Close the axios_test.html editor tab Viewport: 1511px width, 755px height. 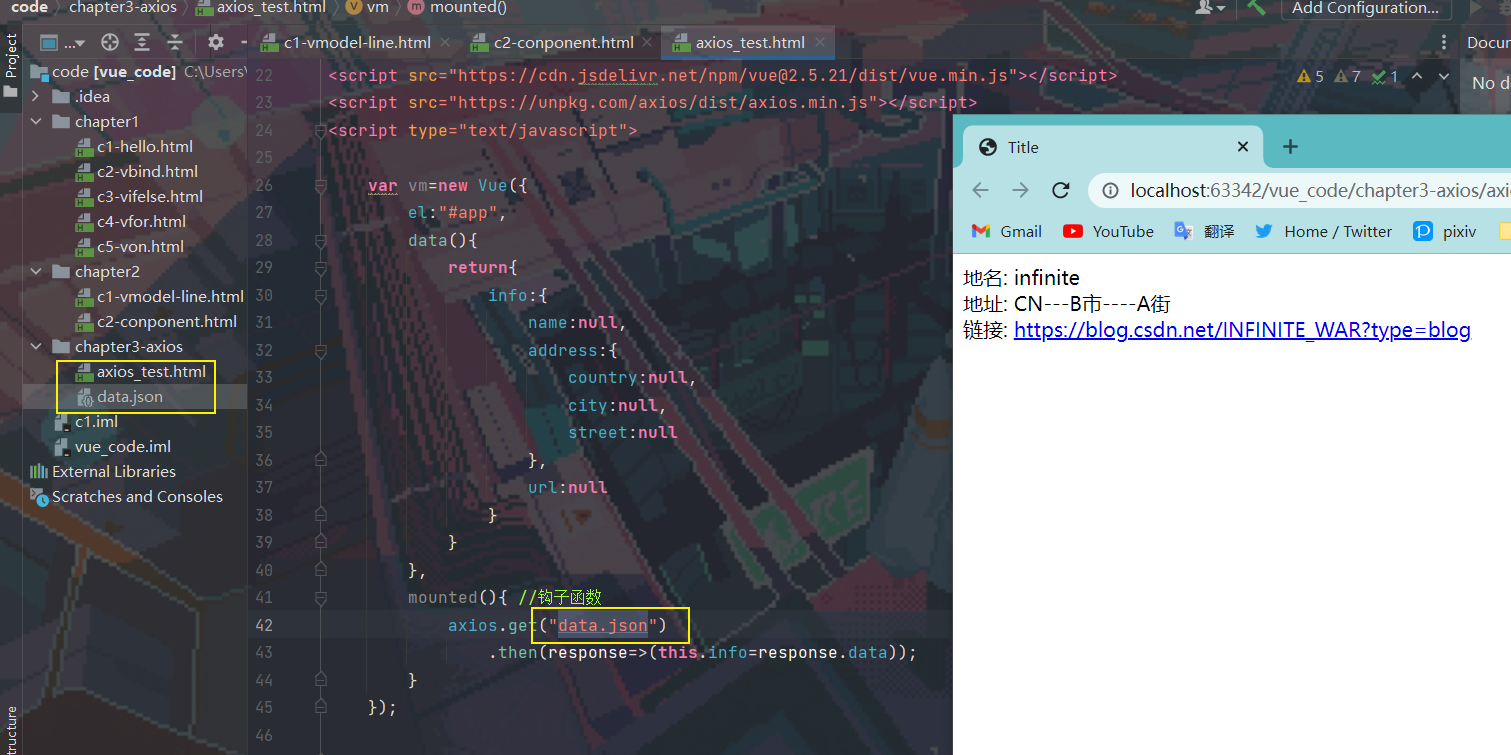(820, 43)
